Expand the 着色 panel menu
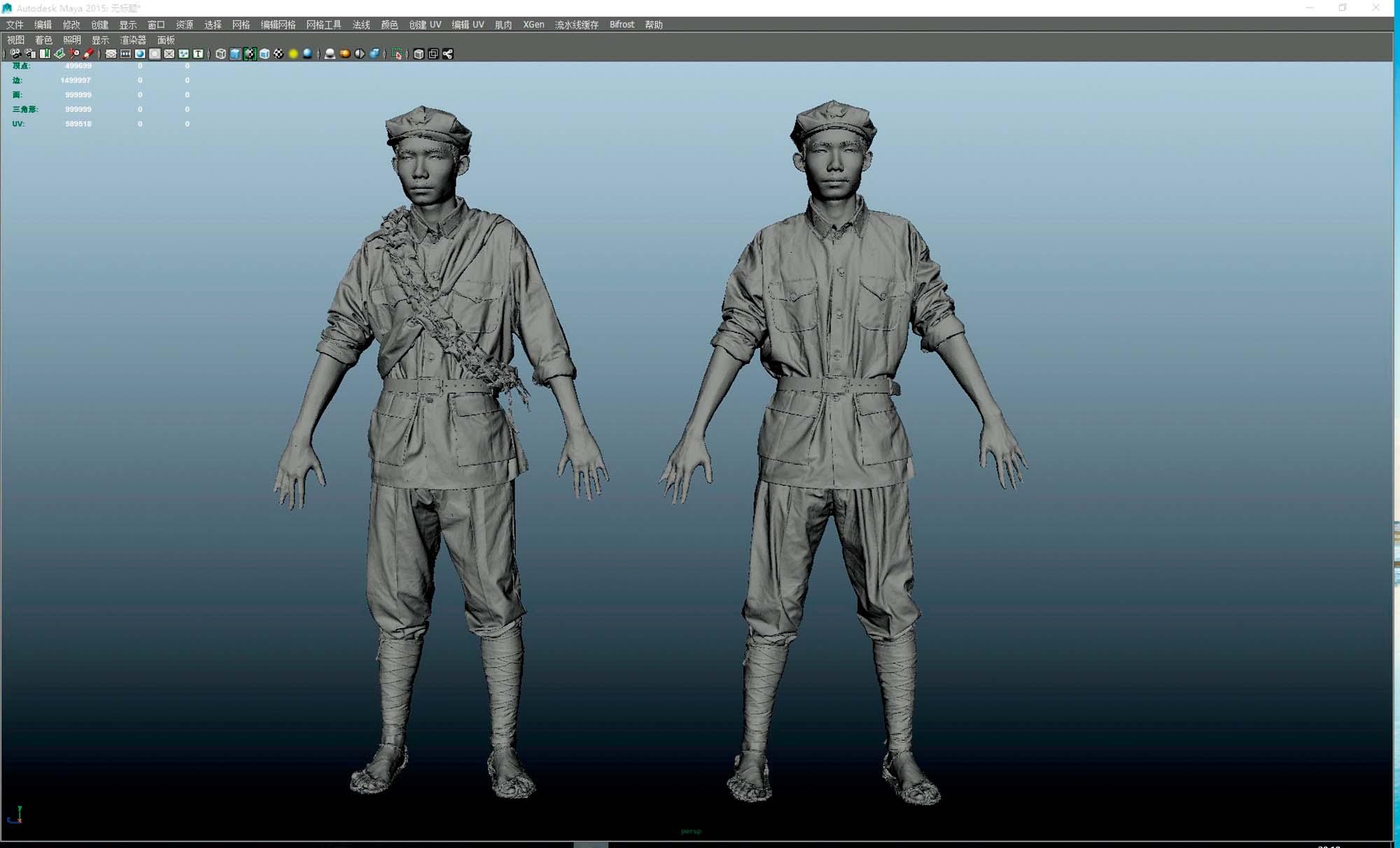Screen dimensions: 1400x848 43,40
